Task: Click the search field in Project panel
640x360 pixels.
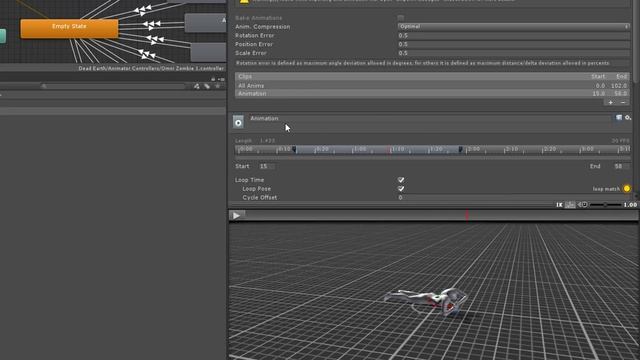Action: pos(113,86)
